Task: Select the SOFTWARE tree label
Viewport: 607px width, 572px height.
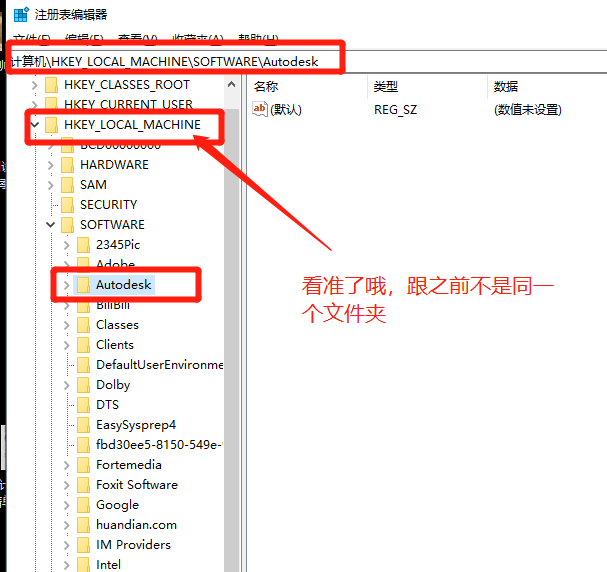Action: [x=112, y=225]
